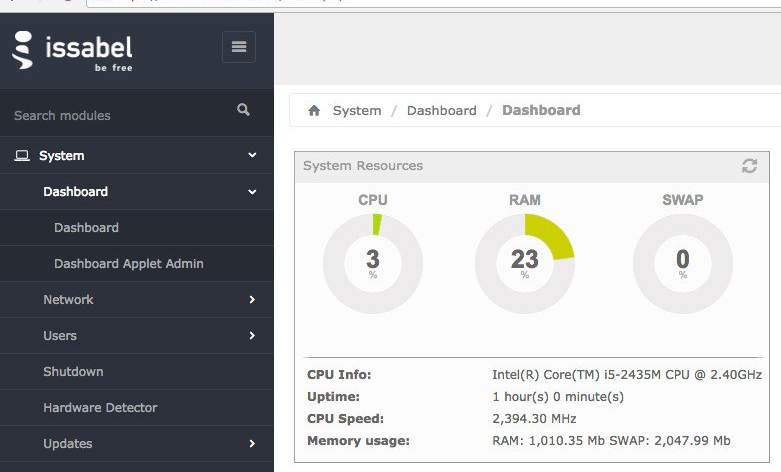Open Dashboard Applet Admin
The height and width of the screenshot is (472, 781).
128,264
